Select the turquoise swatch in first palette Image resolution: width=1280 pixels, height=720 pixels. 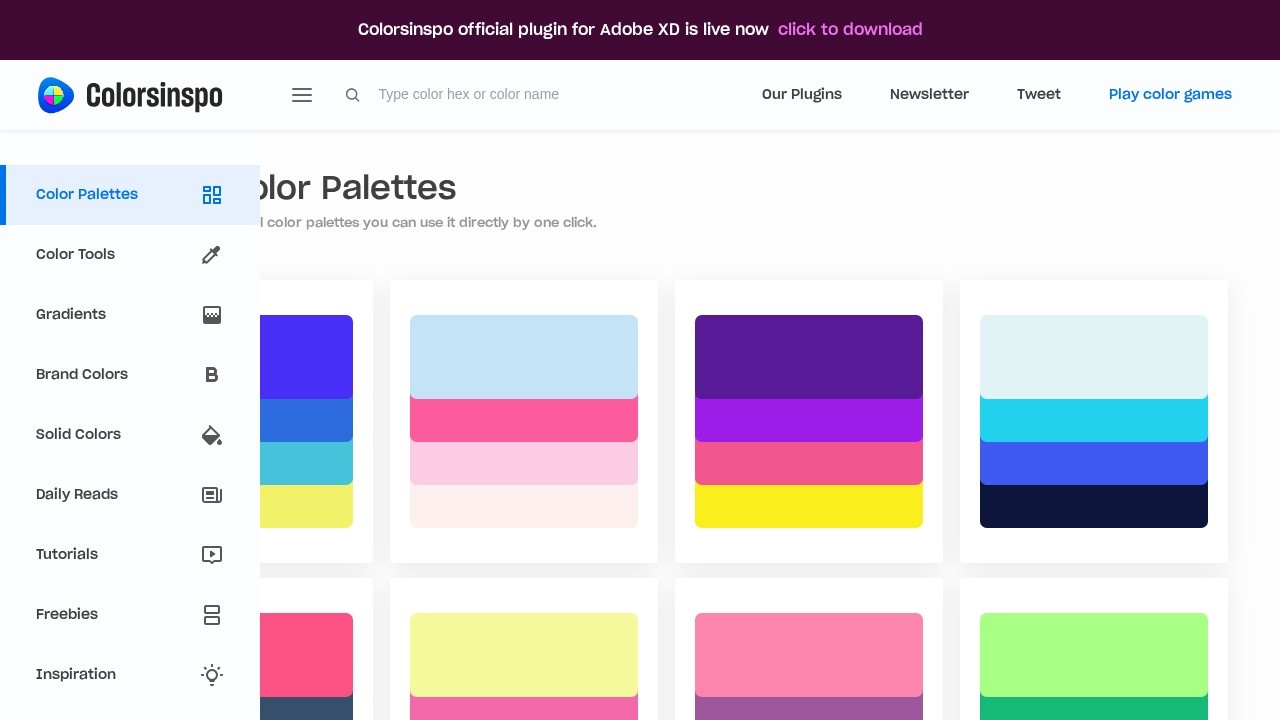pos(306,464)
